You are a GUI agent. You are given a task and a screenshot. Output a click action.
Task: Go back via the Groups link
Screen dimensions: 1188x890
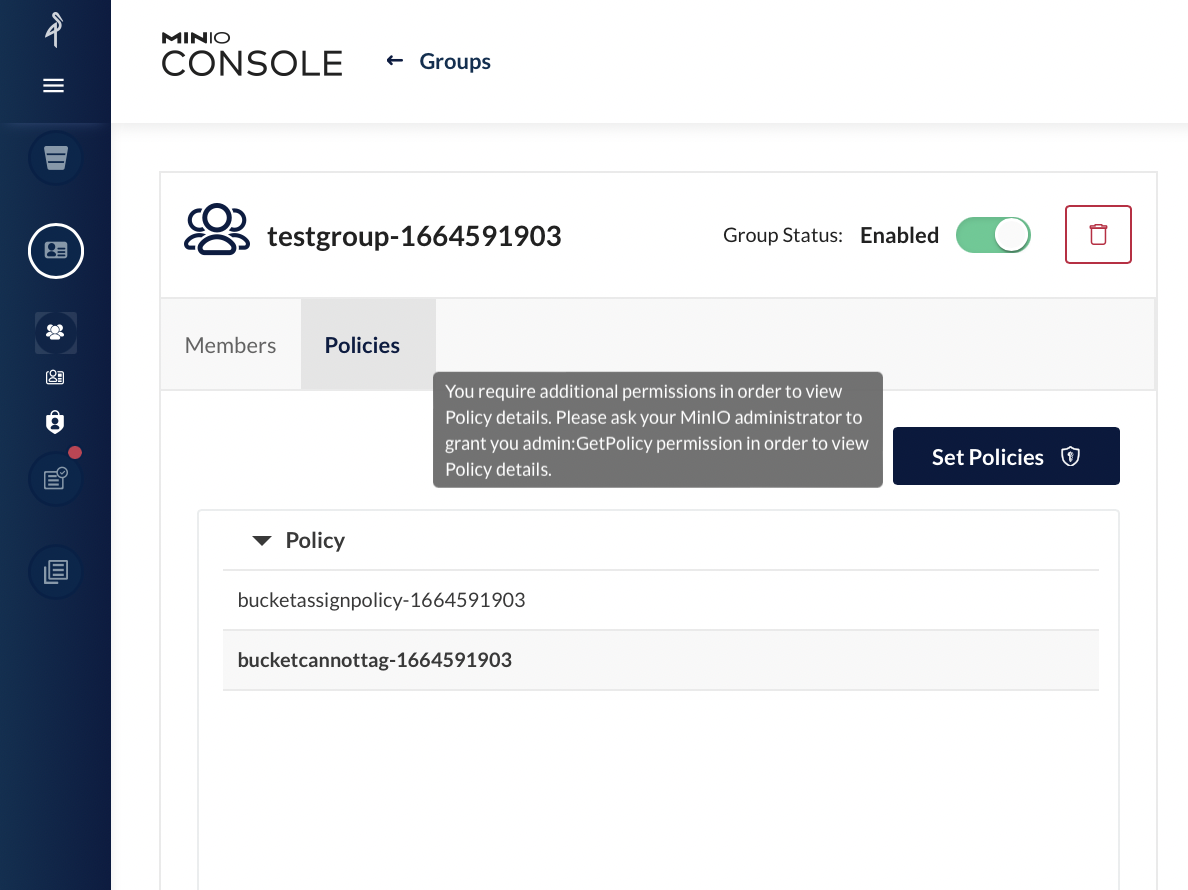pos(455,61)
